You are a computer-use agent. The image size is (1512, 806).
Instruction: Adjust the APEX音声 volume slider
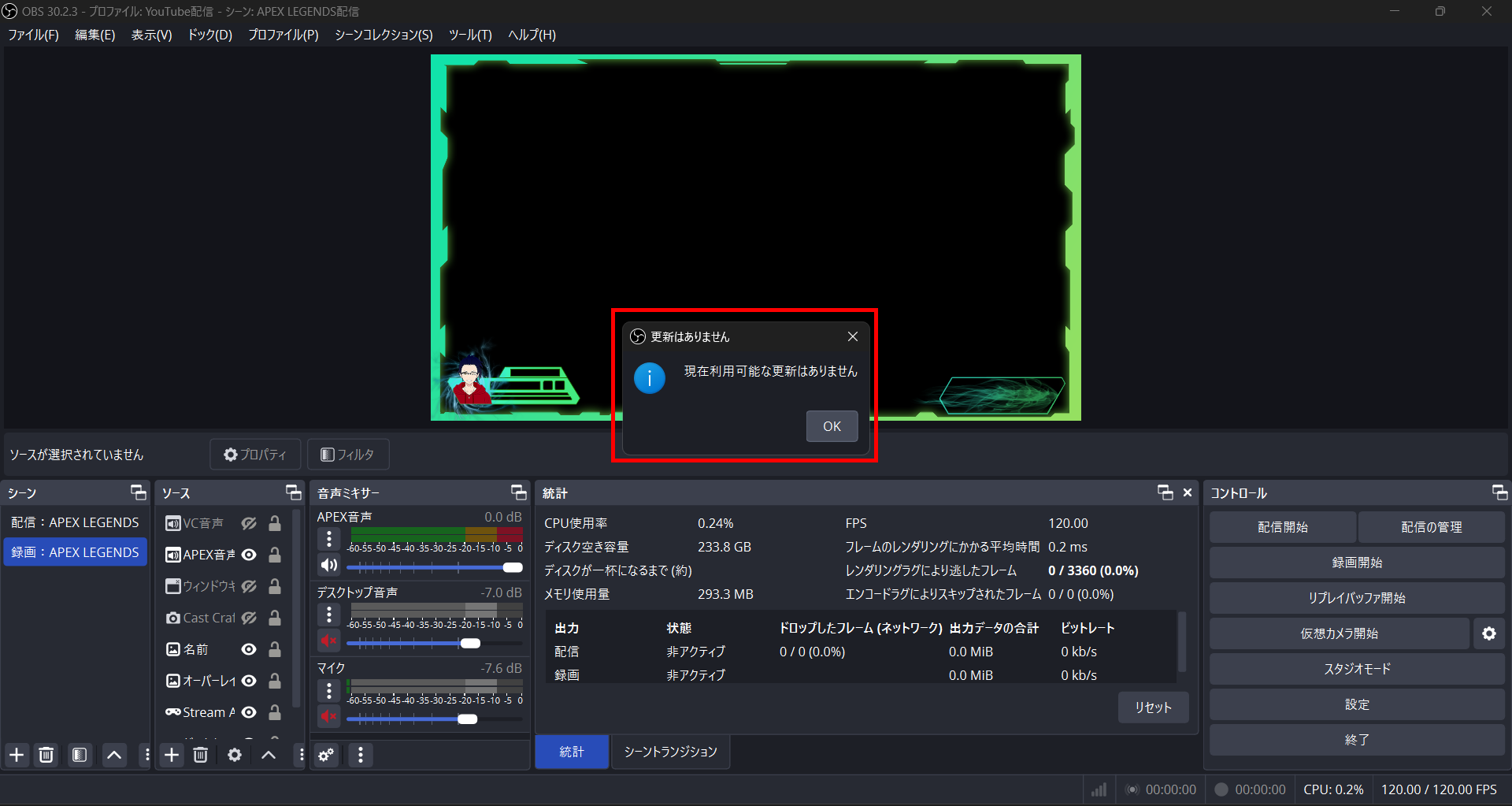[435, 567]
